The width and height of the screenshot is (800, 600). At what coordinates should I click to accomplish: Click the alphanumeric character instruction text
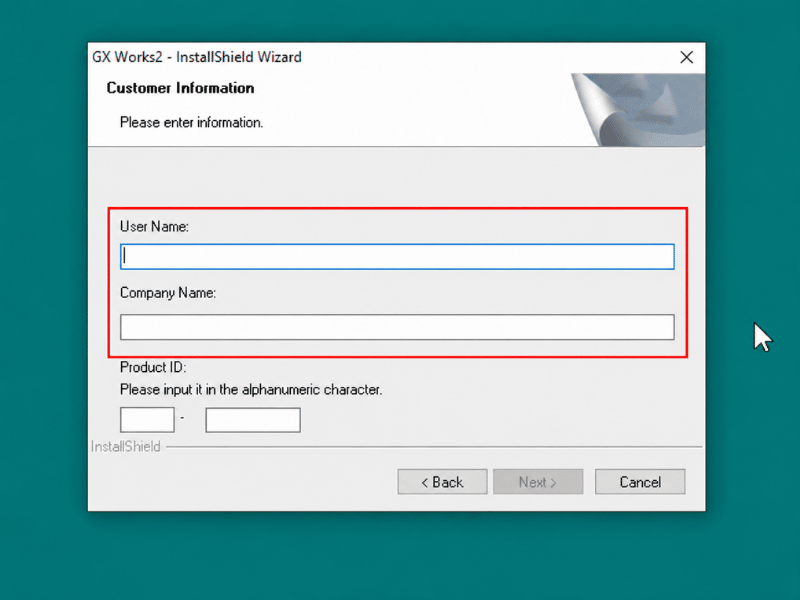click(x=251, y=390)
